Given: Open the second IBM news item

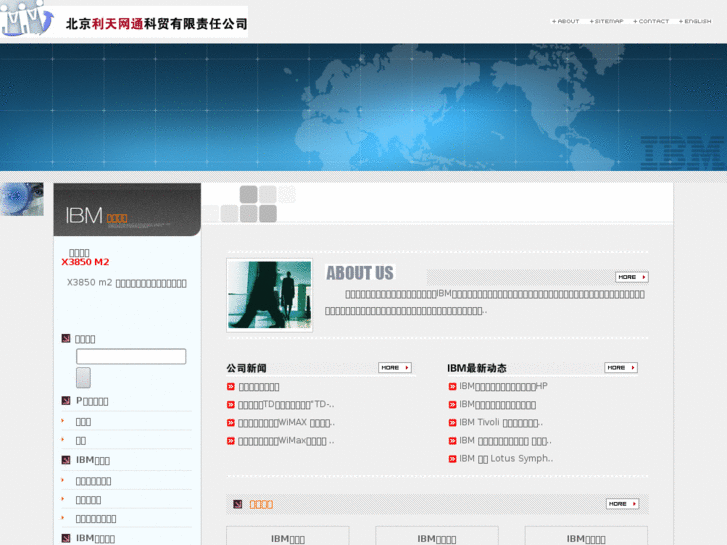Looking at the screenshot, I should [x=497, y=404].
